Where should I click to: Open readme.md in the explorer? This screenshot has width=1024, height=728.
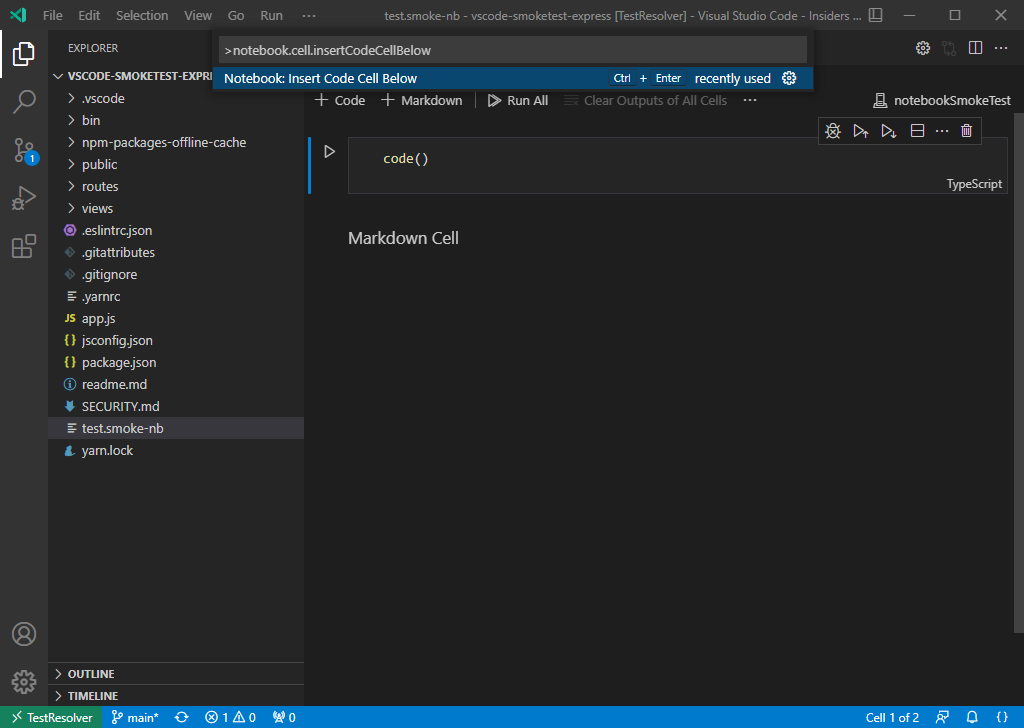(176, 385)
